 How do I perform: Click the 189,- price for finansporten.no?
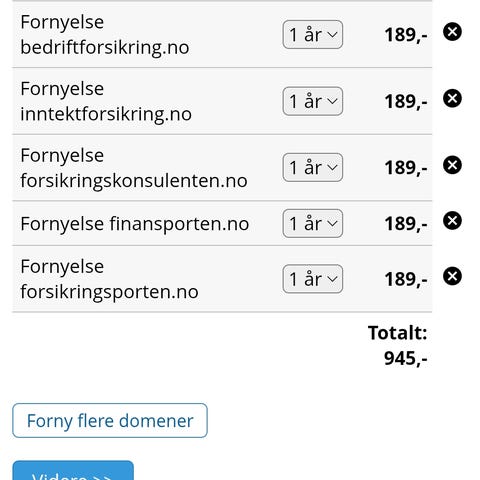click(x=406, y=224)
